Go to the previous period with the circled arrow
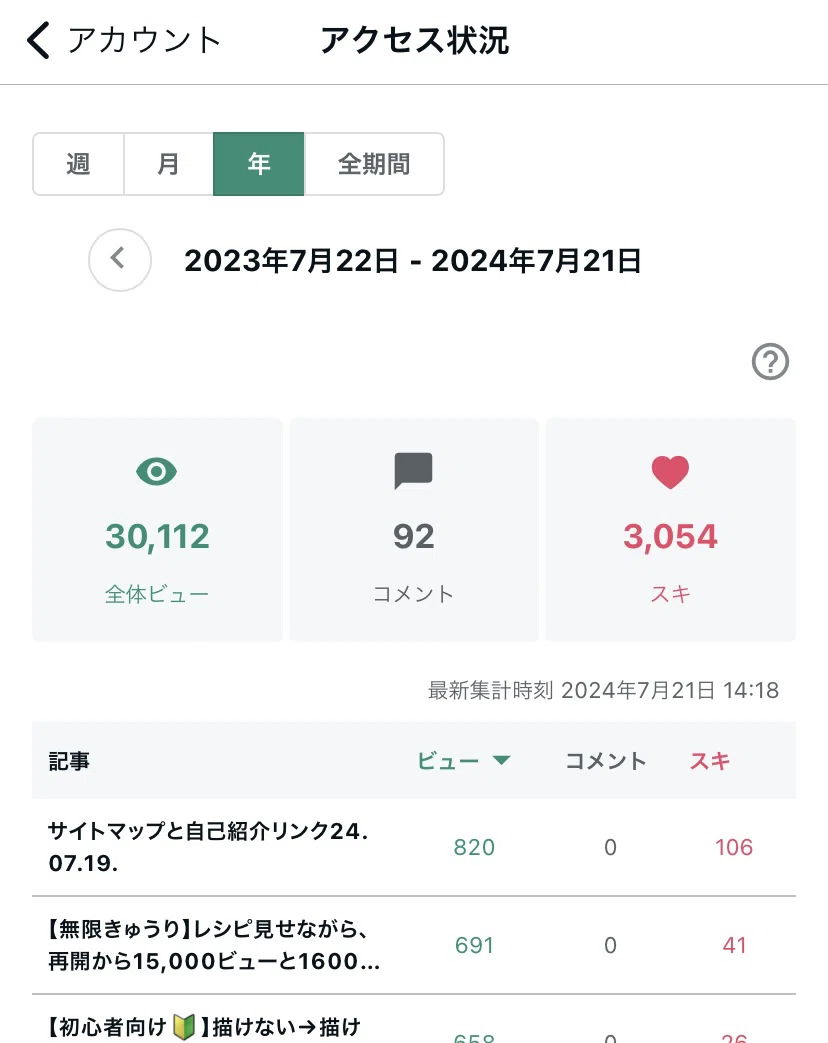The width and height of the screenshot is (828, 1043). pyautogui.click(x=120, y=260)
